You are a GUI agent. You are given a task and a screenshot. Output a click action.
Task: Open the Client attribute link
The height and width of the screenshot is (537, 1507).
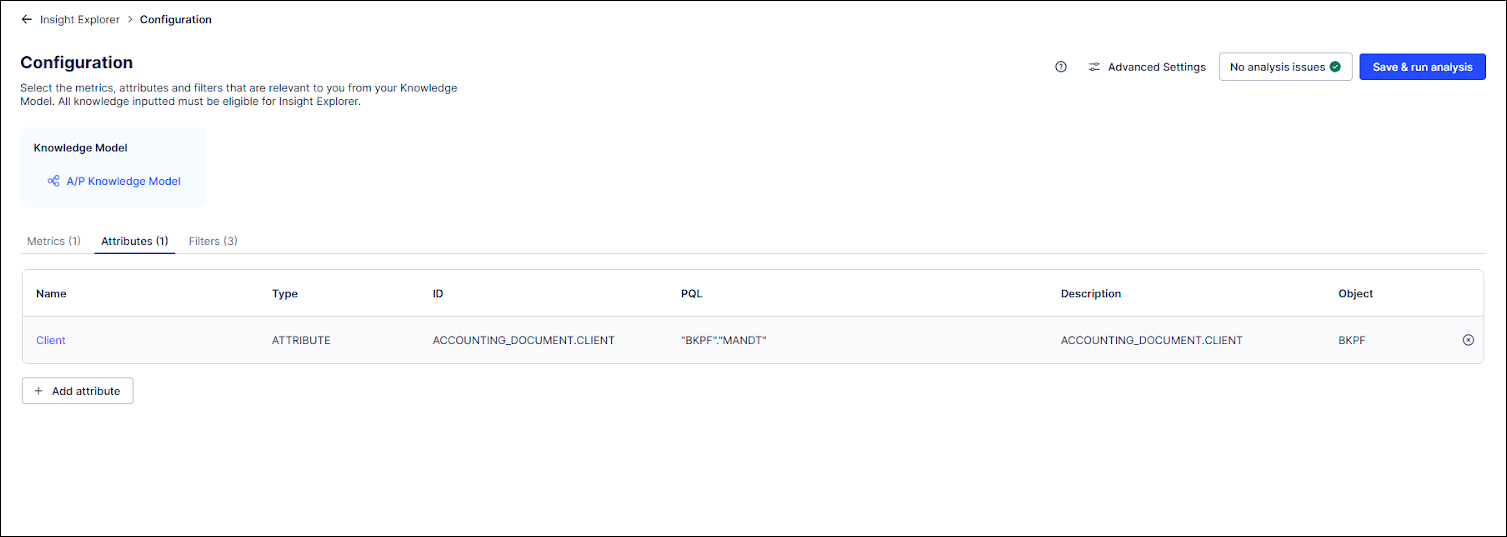(x=51, y=340)
